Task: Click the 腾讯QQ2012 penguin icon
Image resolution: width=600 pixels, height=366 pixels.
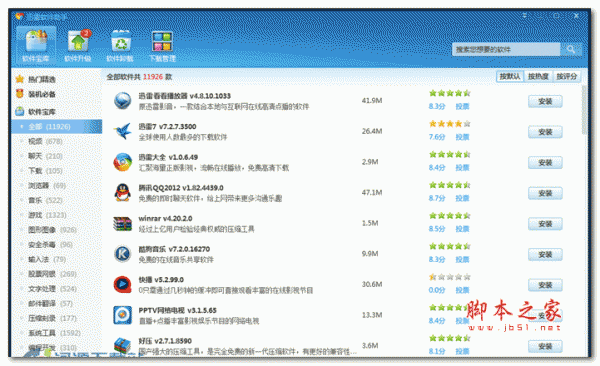Action: (122, 193)
